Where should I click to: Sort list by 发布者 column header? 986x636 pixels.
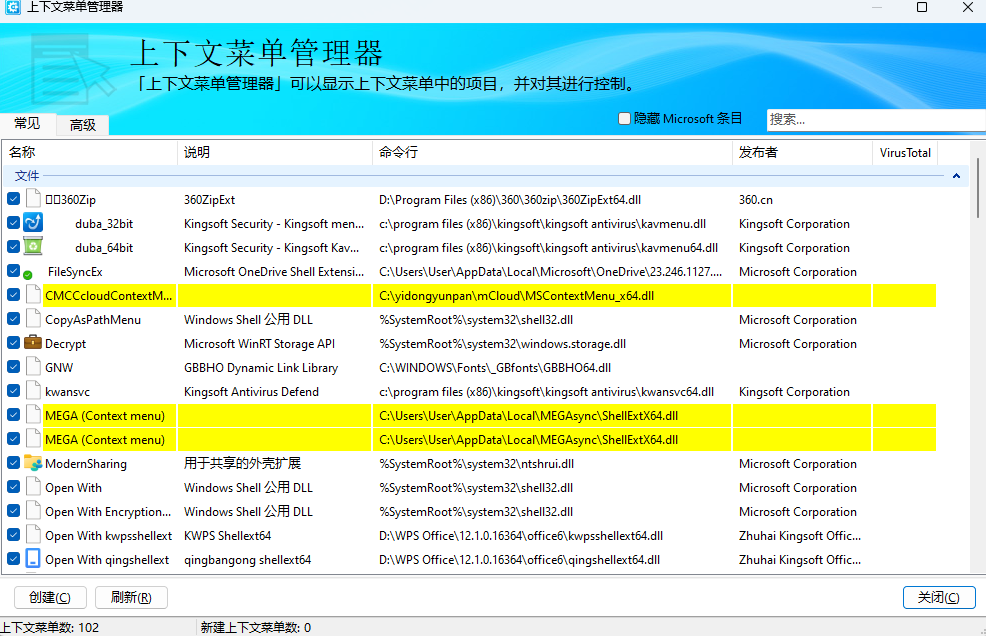coord(800,153)
